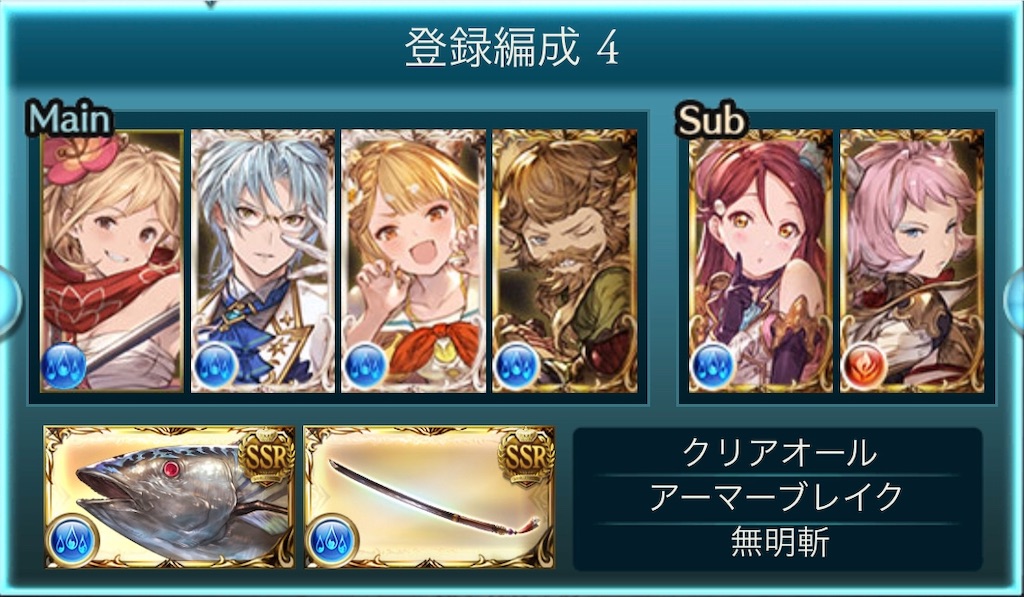Select the blonde main character with red scarf
Viewport: 1024px width, 597px height.
point(112,261)
